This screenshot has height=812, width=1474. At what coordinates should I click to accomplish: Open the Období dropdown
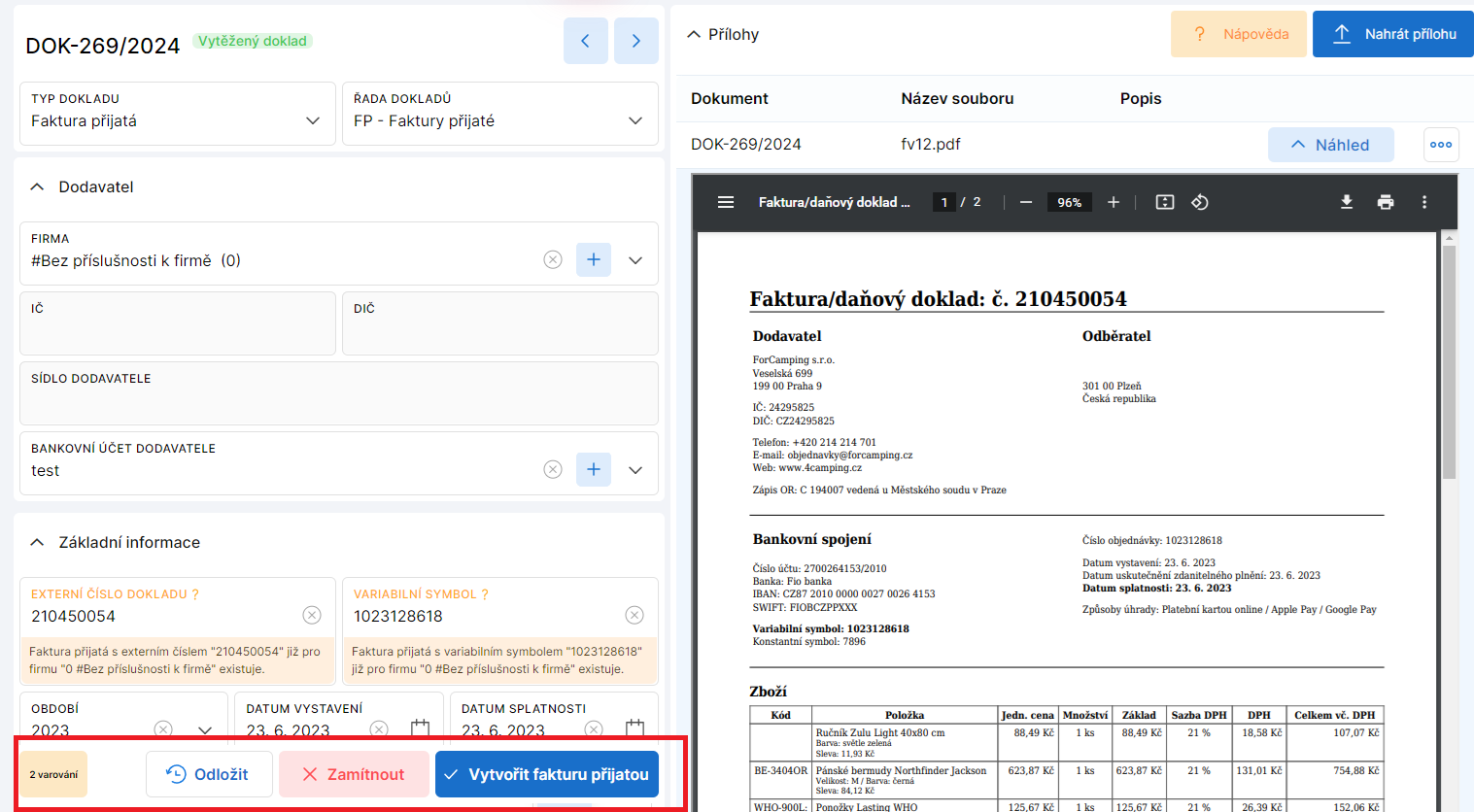tap(205, 729)
